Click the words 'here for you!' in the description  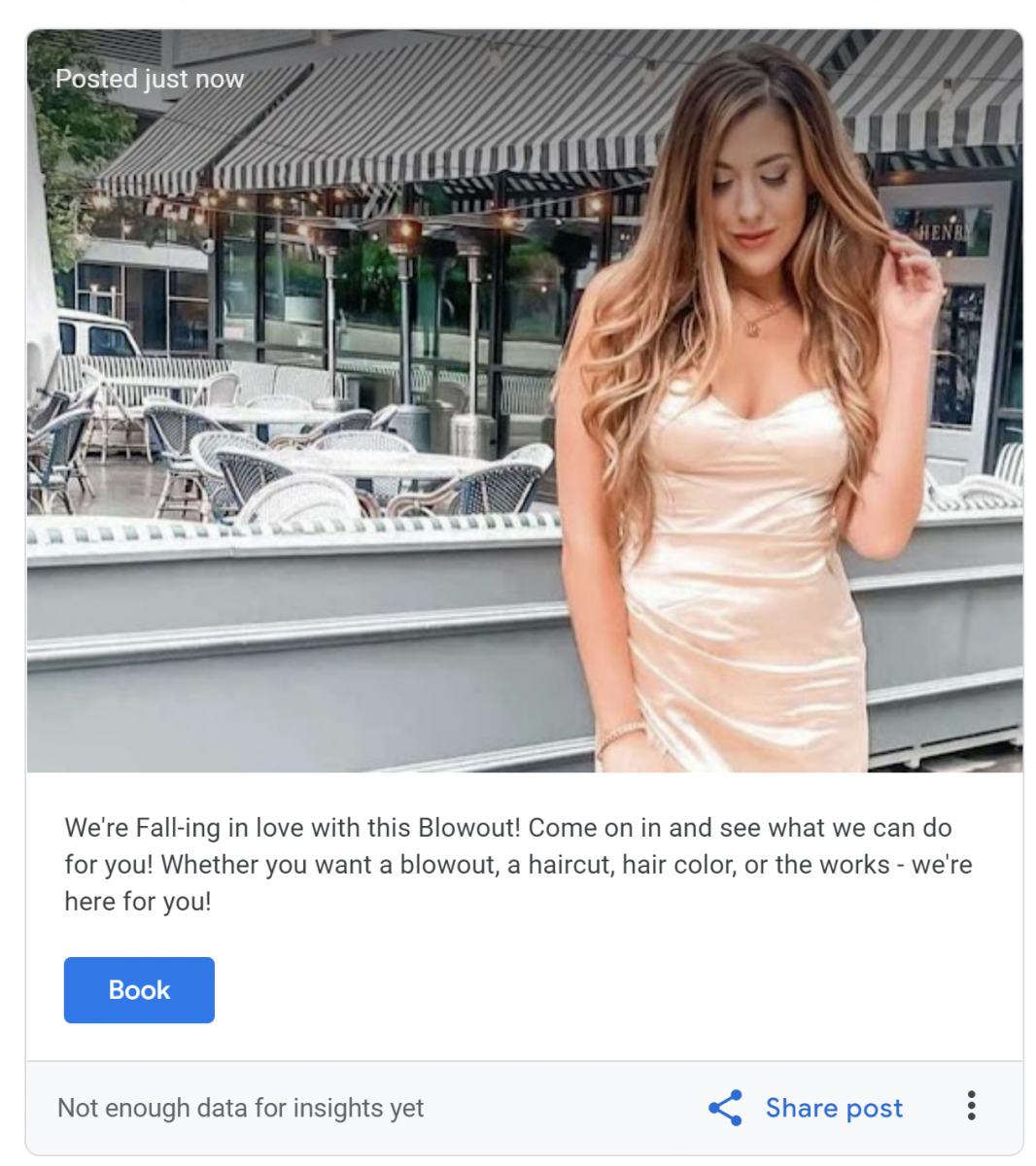pos(137,902)
